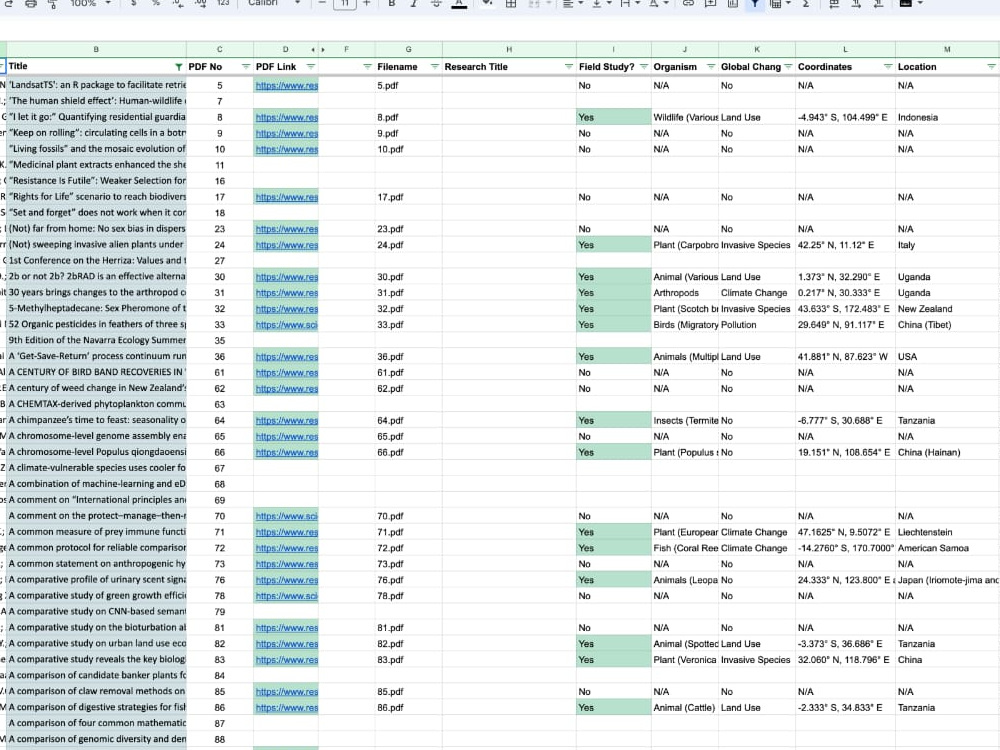The width and height of the screenshot is (1000, 750).
Task: Open the PDF link for PDF No 66
Action: coord(286,452)
